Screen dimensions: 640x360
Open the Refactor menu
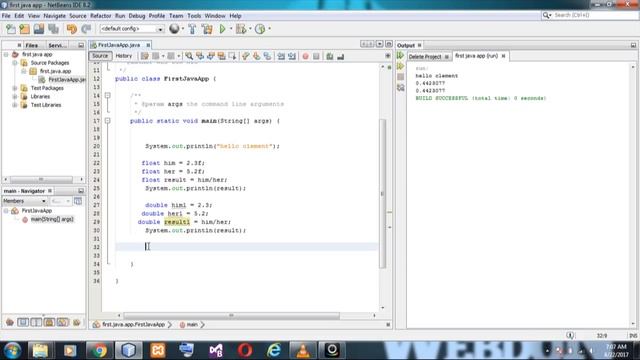pos(101,16)
